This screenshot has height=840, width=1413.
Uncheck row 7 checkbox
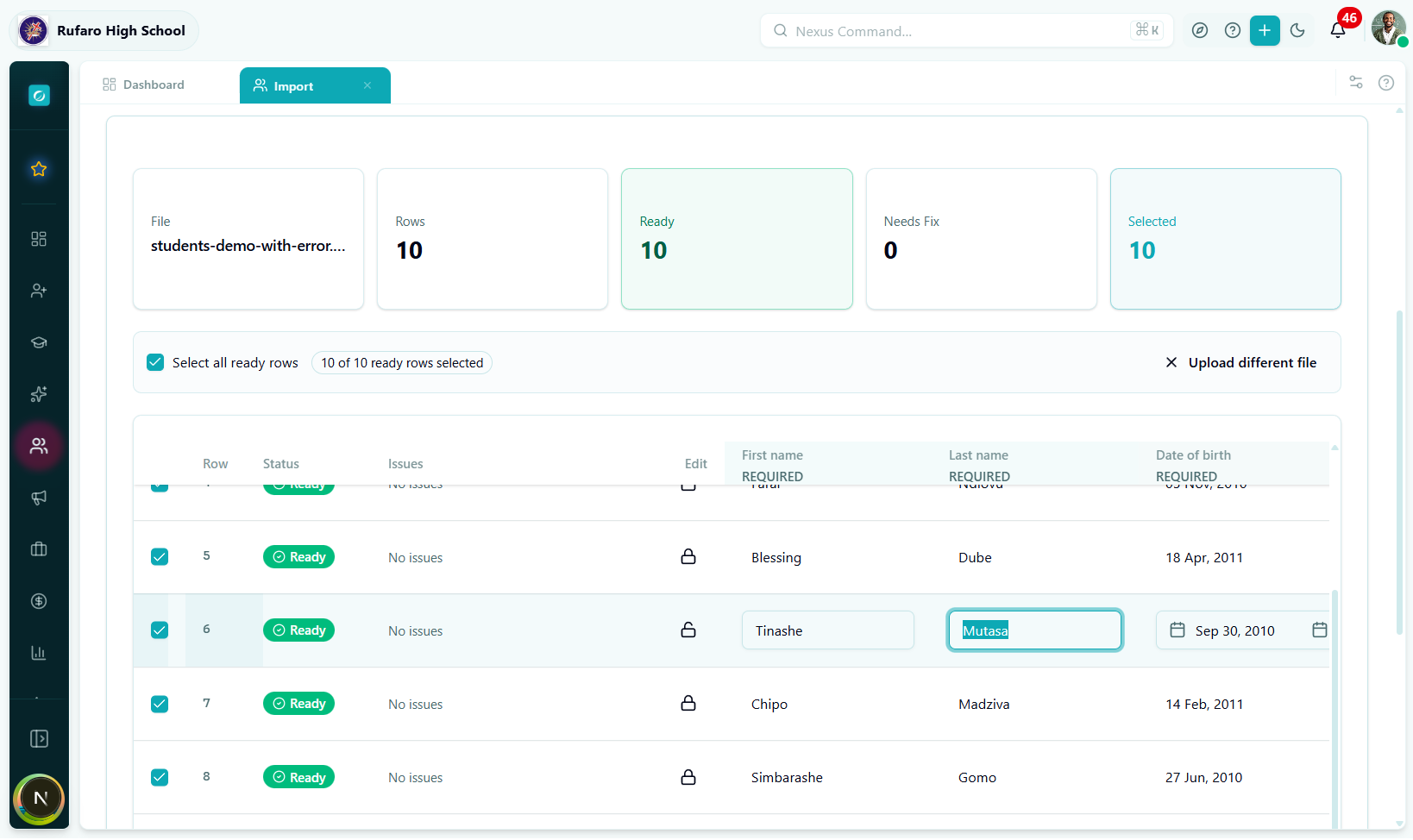(x=160, y=704)
